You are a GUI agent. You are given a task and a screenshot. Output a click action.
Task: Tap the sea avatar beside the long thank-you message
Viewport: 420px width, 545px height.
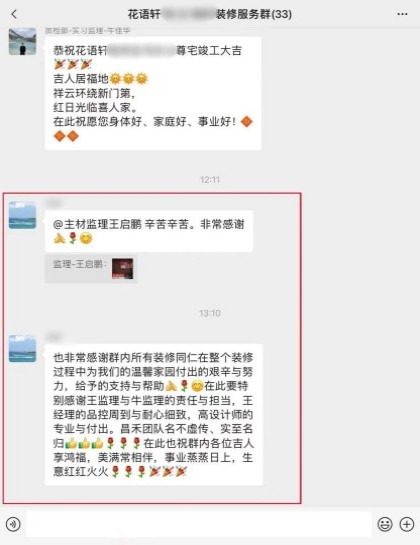coord(22,349)
